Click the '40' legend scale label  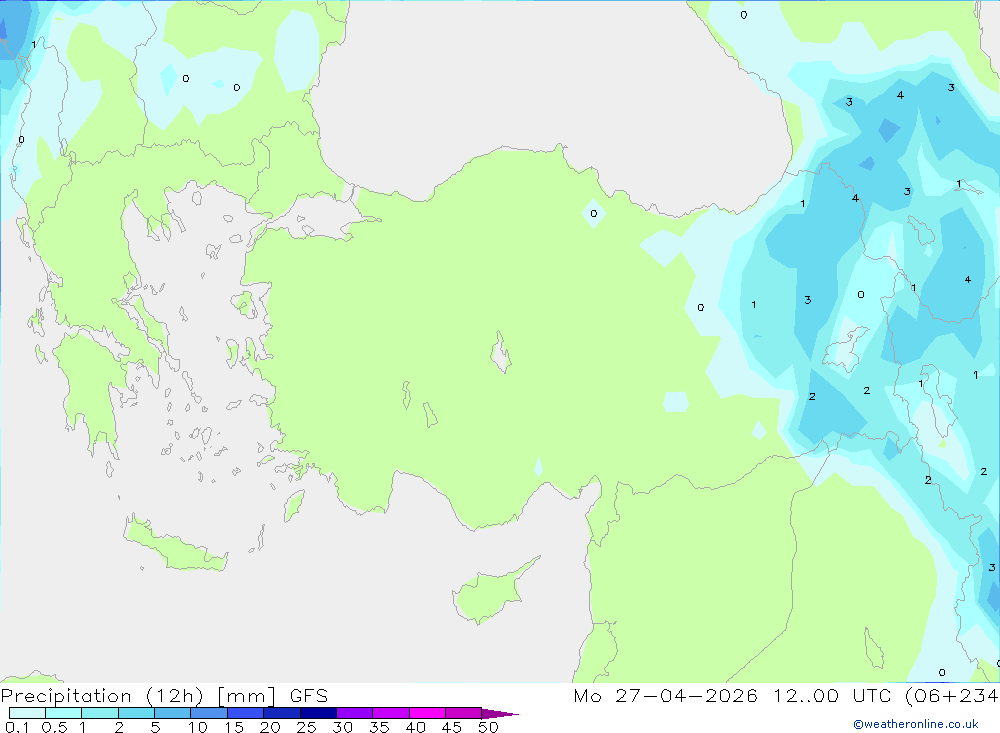pyautogui.click(x=416, y=727)
